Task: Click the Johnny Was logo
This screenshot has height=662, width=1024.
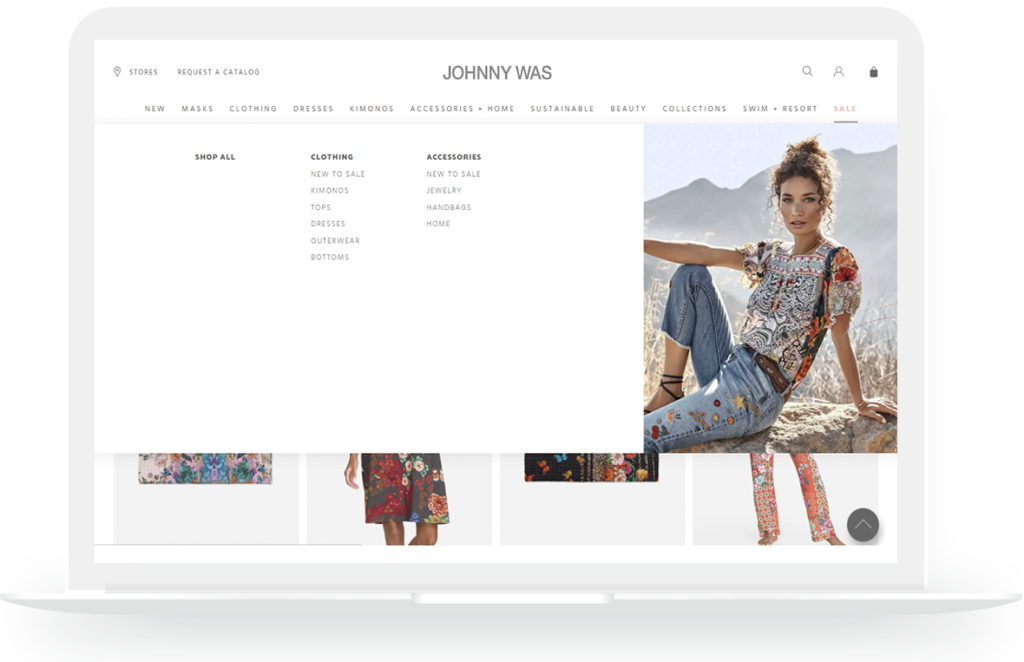Action: [497, 73]
